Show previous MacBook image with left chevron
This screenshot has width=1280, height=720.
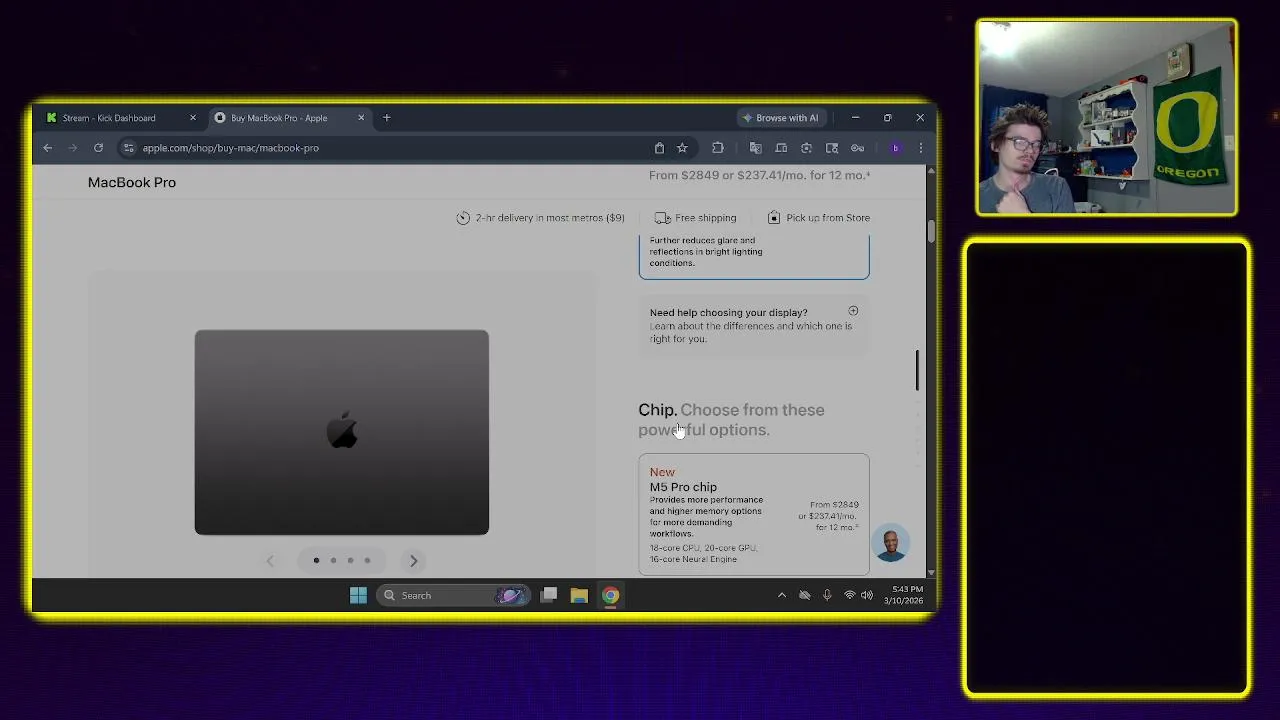pos(270,561)
